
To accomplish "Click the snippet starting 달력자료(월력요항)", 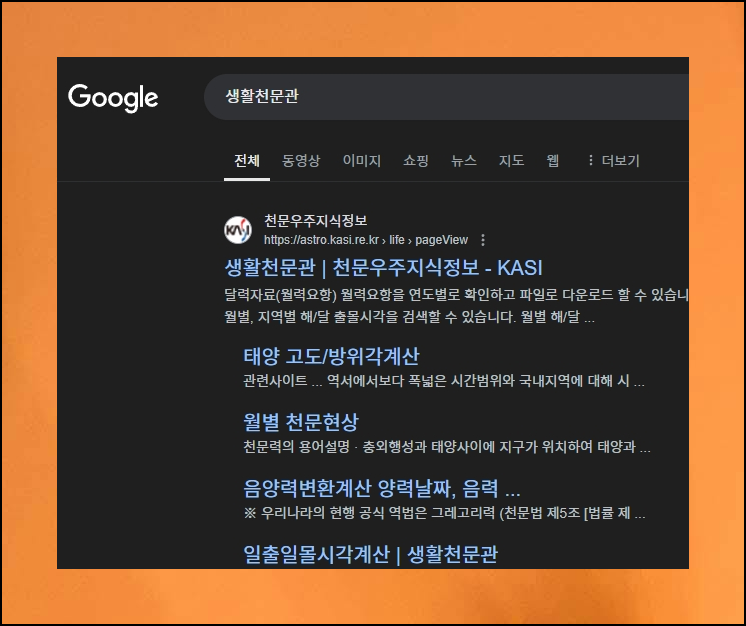I will click(456, 295).
